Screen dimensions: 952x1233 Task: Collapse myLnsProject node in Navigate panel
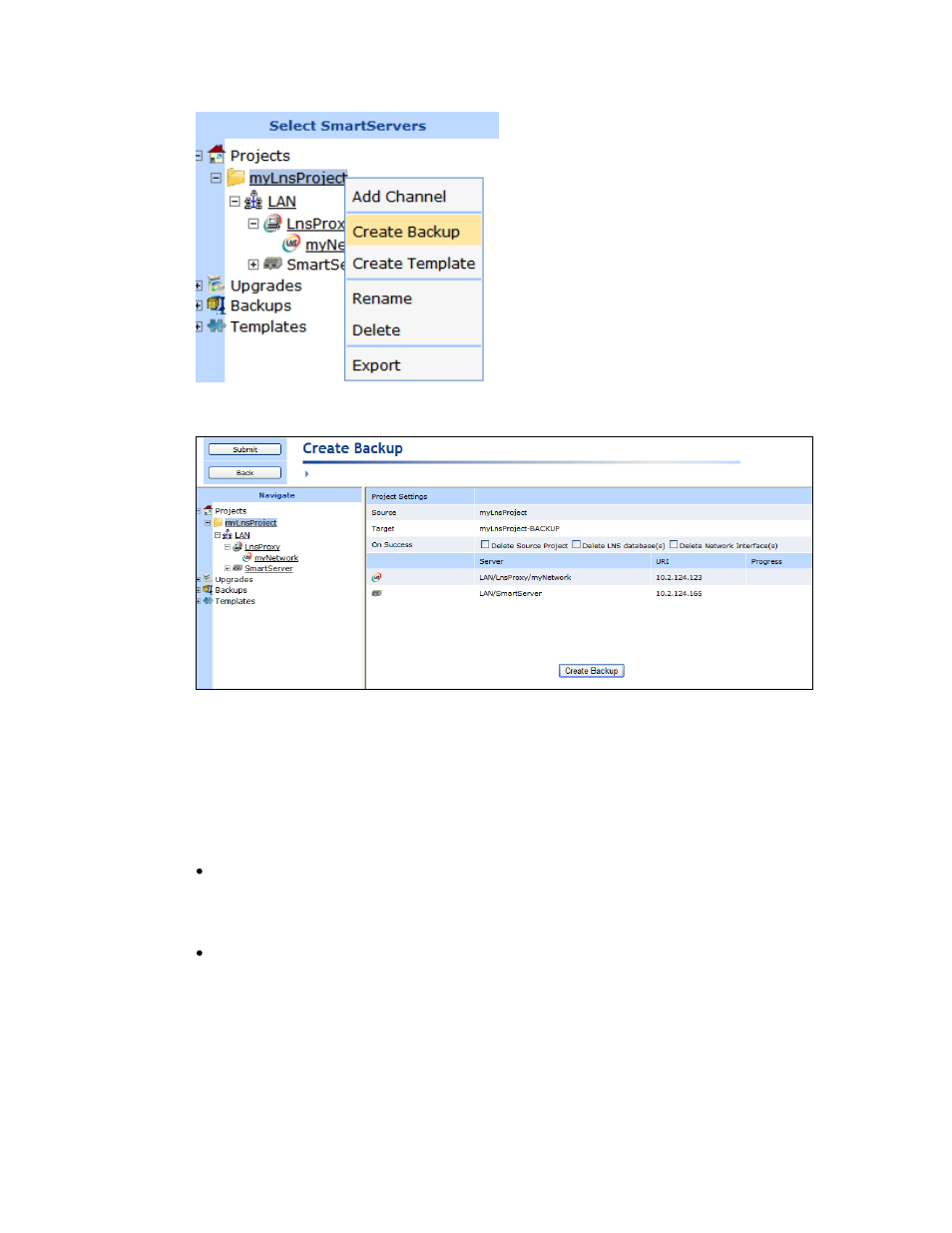pyautogui.click(x=208, y=522)
